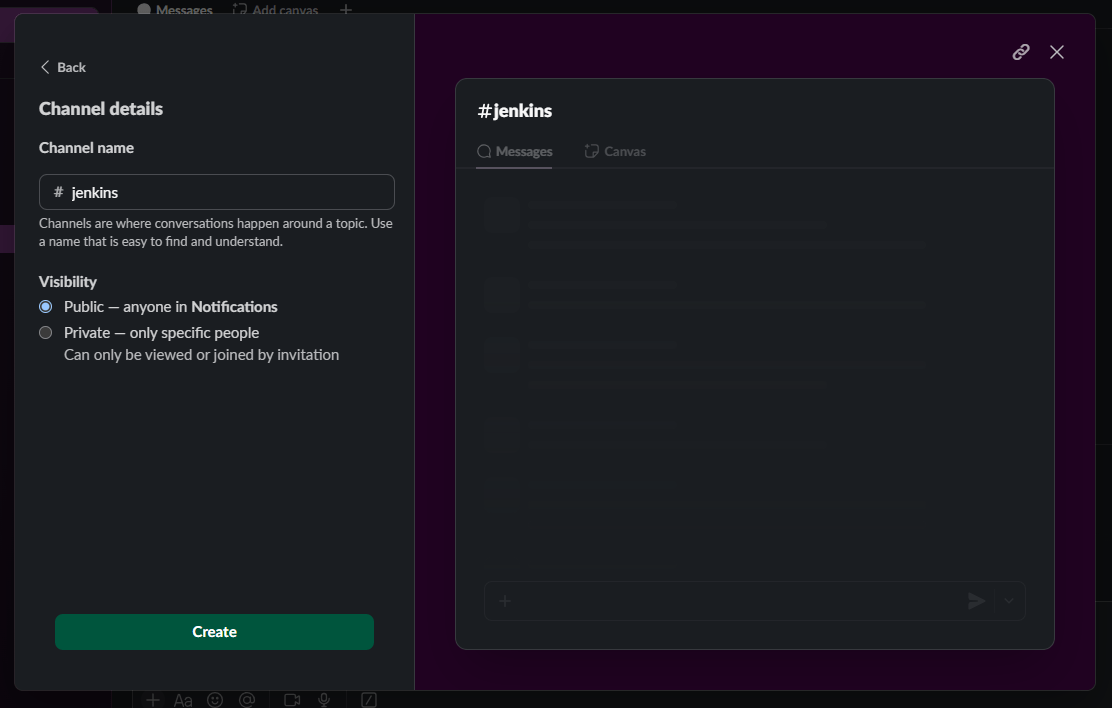The height and width of the screenshot is (708, 1112).
Task: Click the green Create button
Action: coord(214,632)
